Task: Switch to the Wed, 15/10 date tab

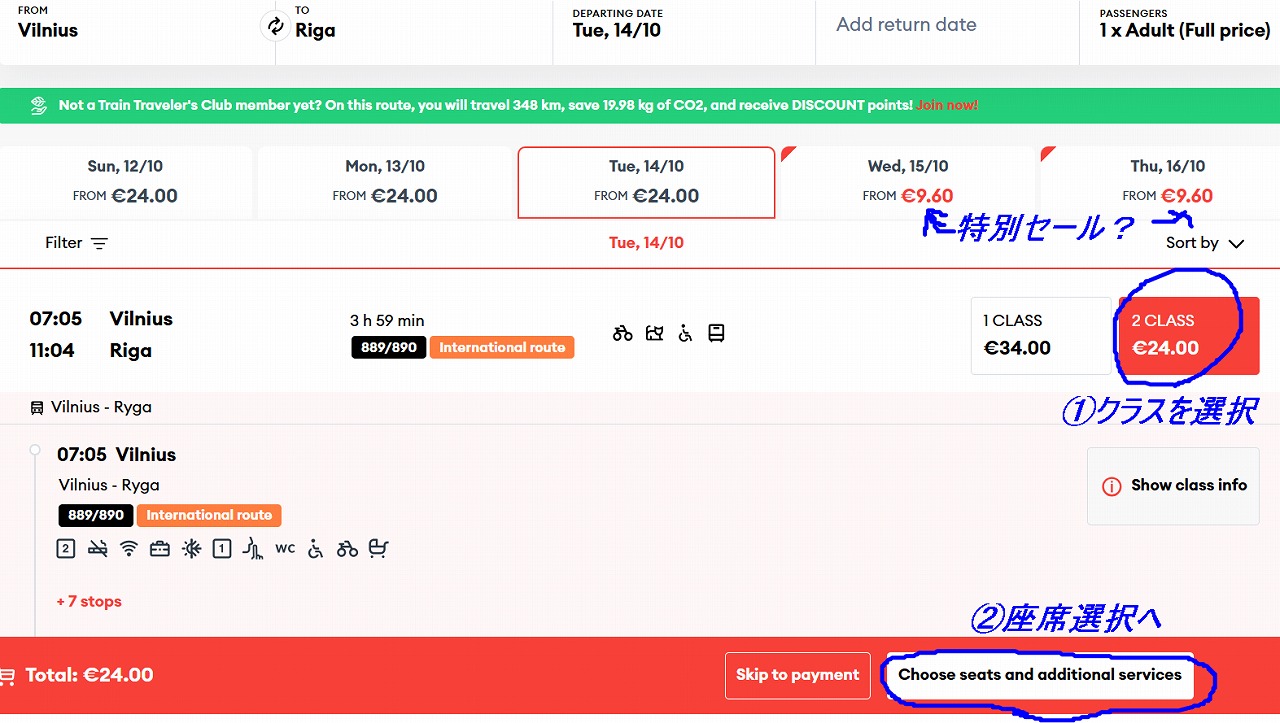Action: 907,182
